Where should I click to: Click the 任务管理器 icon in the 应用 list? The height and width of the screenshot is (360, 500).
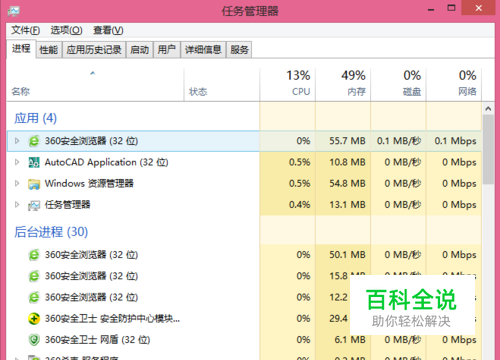pyautogui.click(x=34, y=205)
